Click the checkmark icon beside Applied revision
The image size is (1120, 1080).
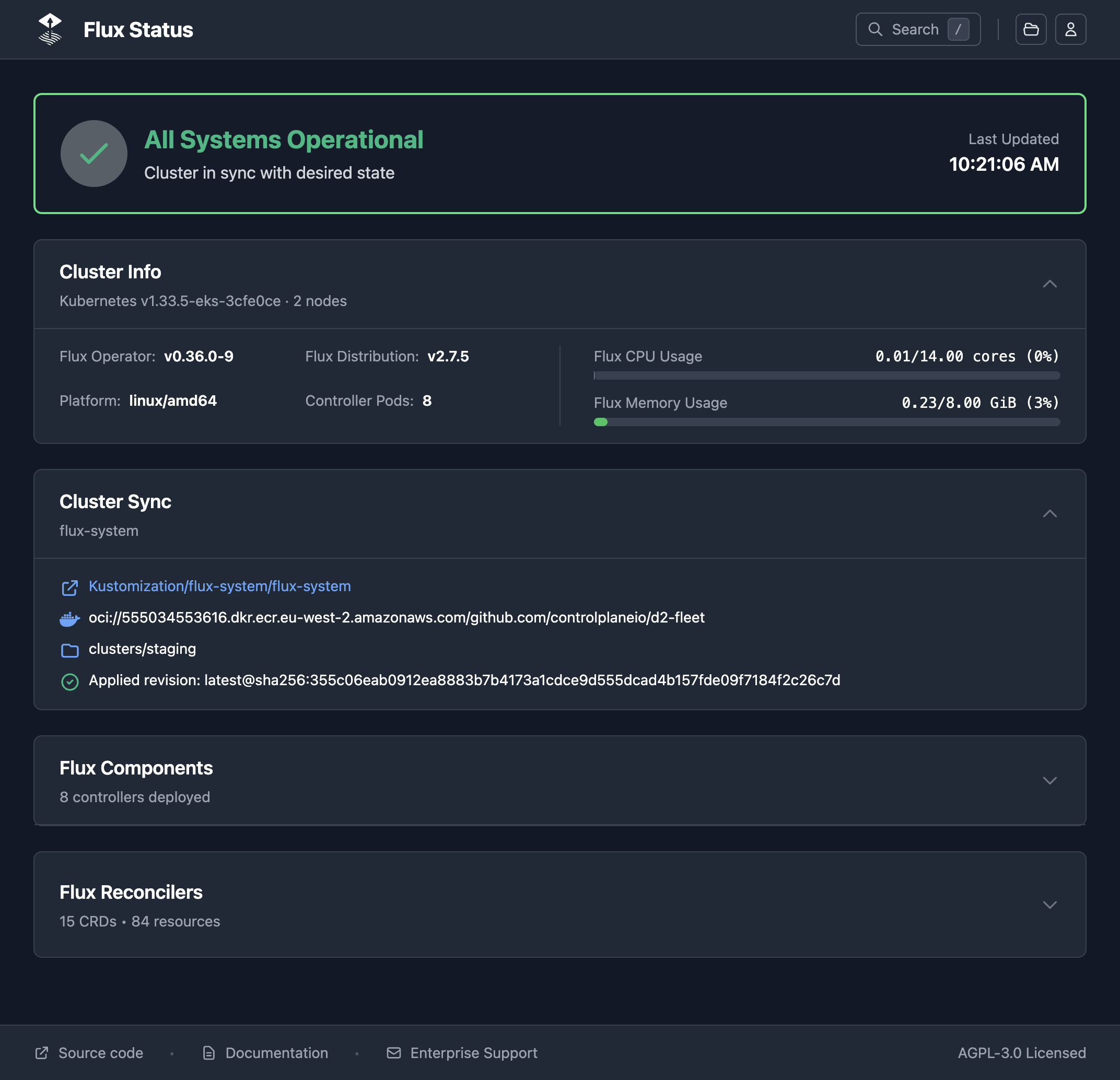tap(69, 681)
